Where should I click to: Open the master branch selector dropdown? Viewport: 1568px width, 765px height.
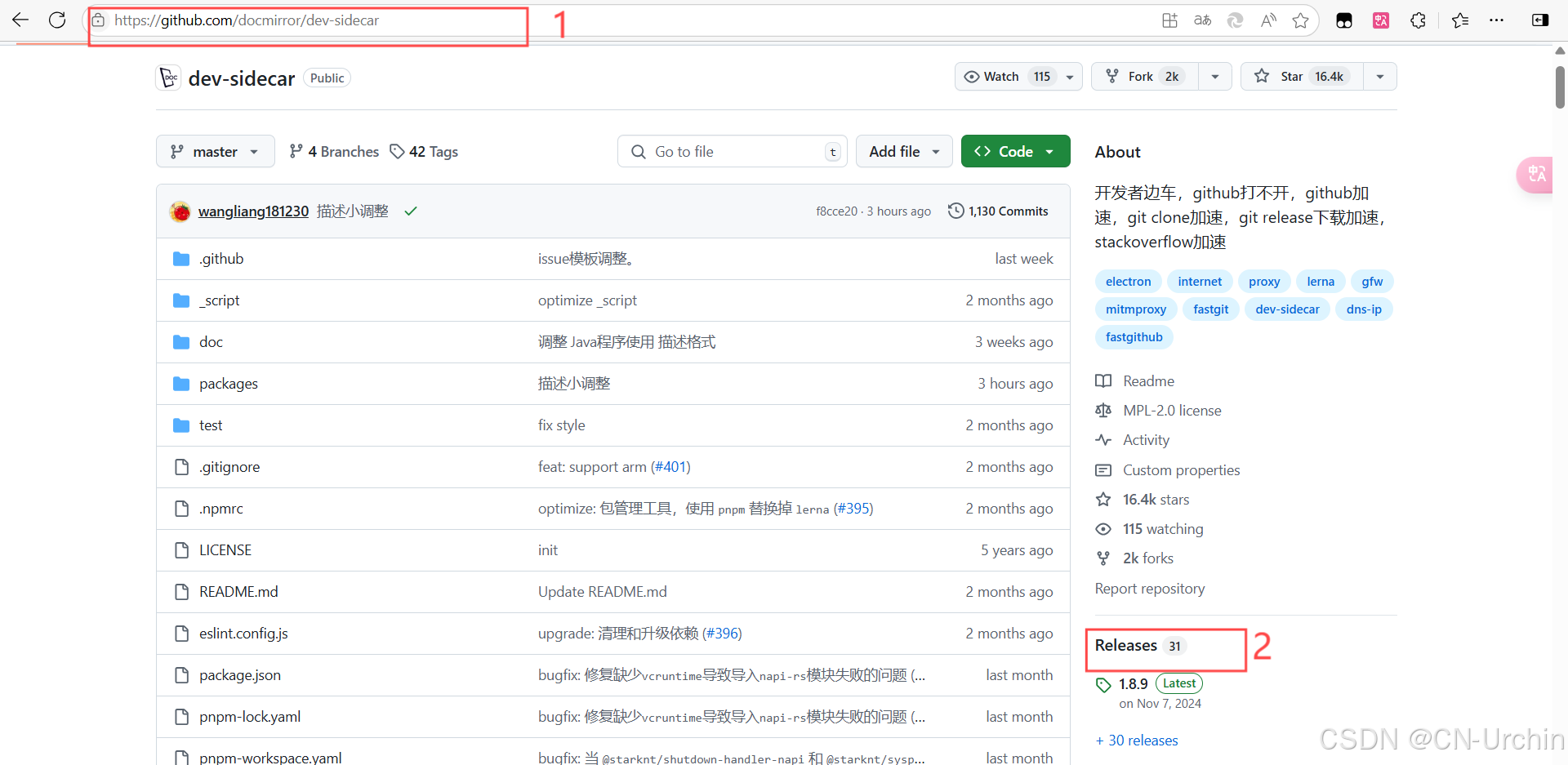pos(216,152)
